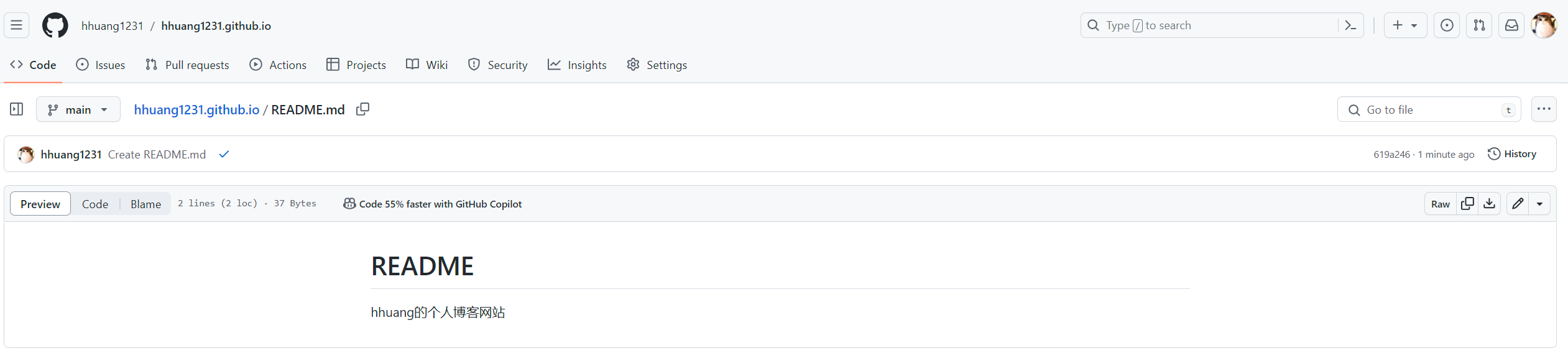Click the Raw button
Image resolution: width=1568 pixels, height=361 pixels.
tap(1440, 204)
